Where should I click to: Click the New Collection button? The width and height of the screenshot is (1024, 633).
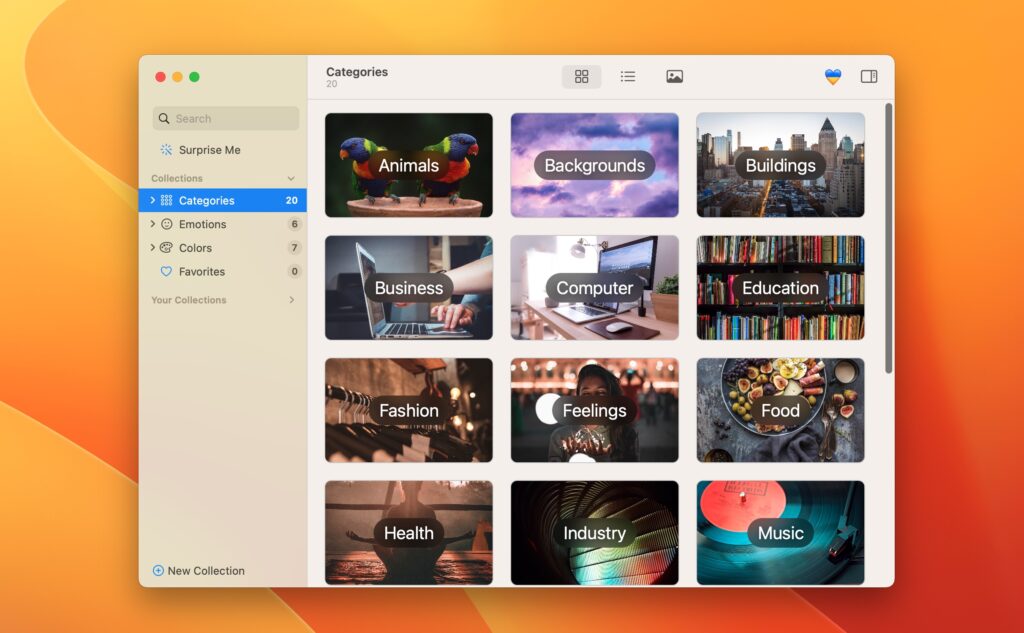(x=200, y=570)
